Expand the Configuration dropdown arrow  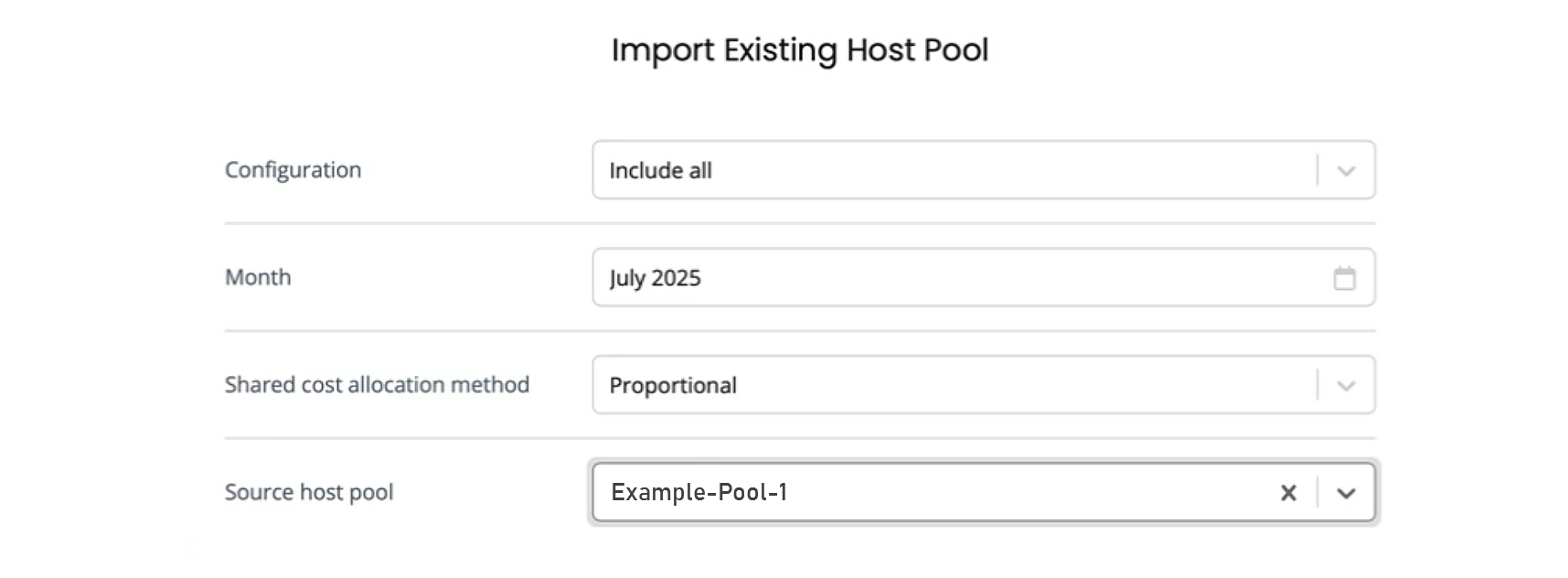click(1346, 171)
